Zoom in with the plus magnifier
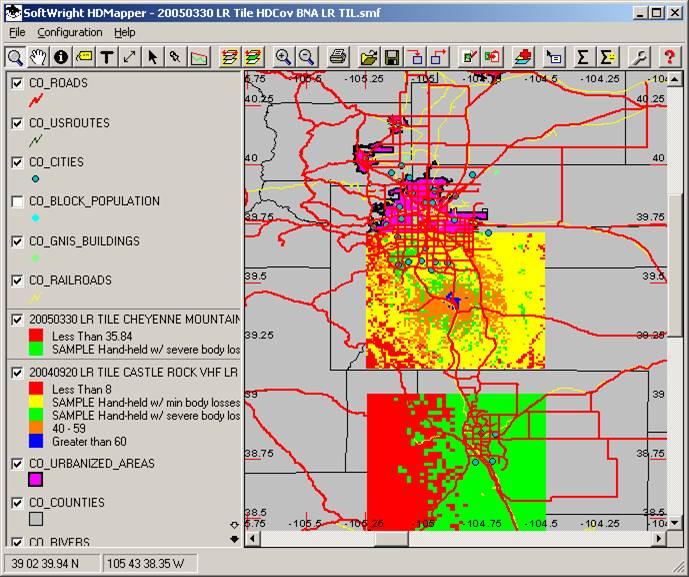This screenshot has width=689, height=577. [x=283, y=57]
